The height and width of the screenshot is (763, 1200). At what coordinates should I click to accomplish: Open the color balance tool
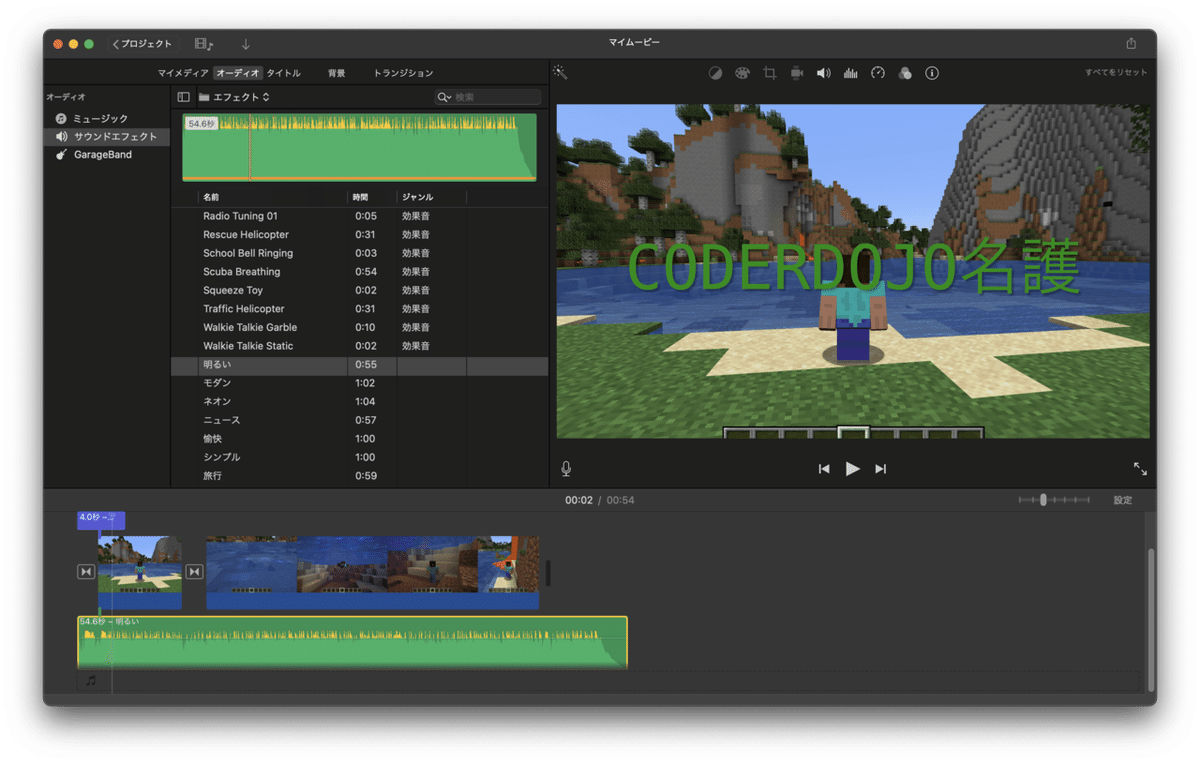tap(716, 73)
